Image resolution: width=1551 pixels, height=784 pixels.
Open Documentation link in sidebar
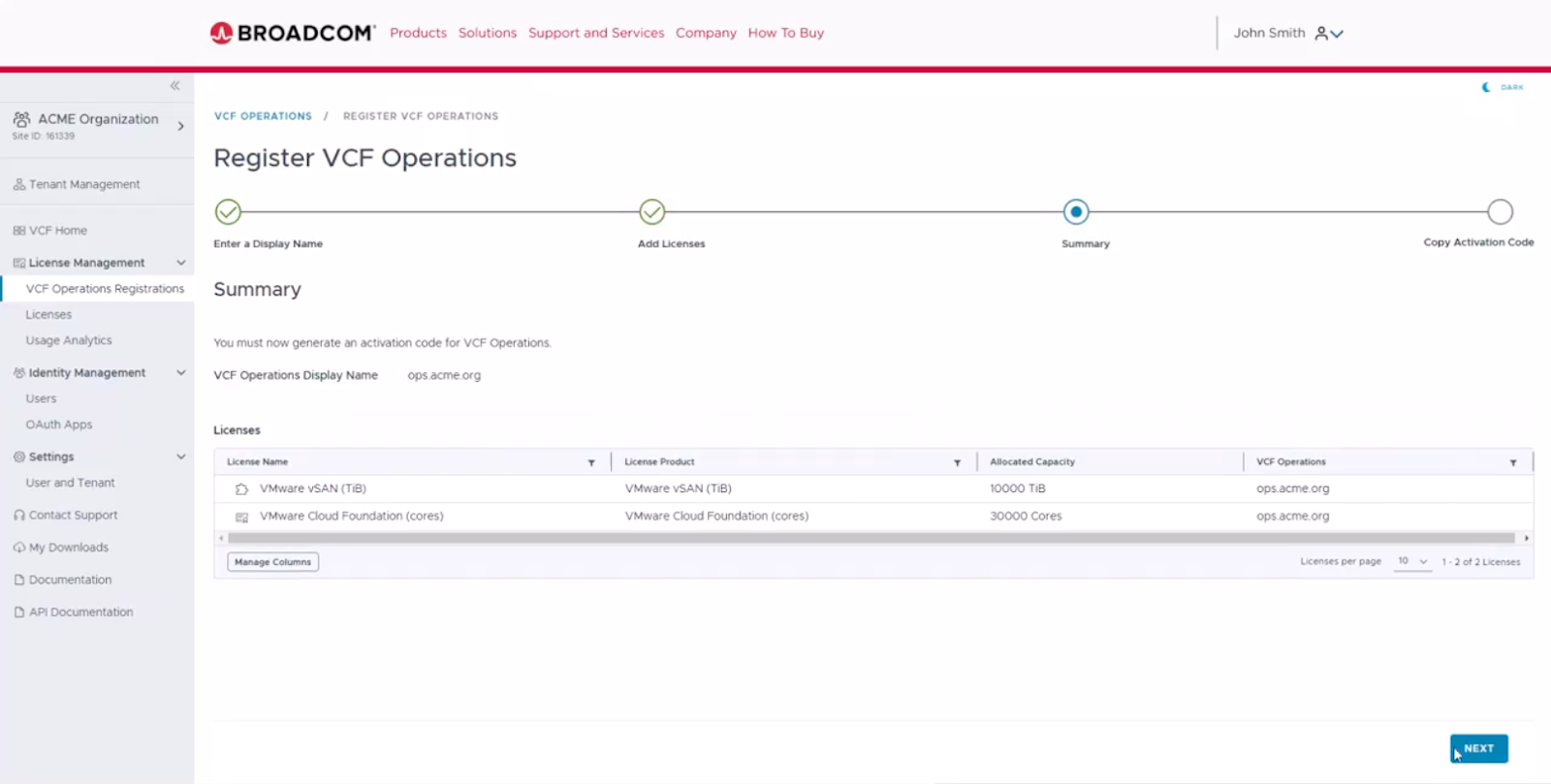pyautogui.click(x=70, y=580)
